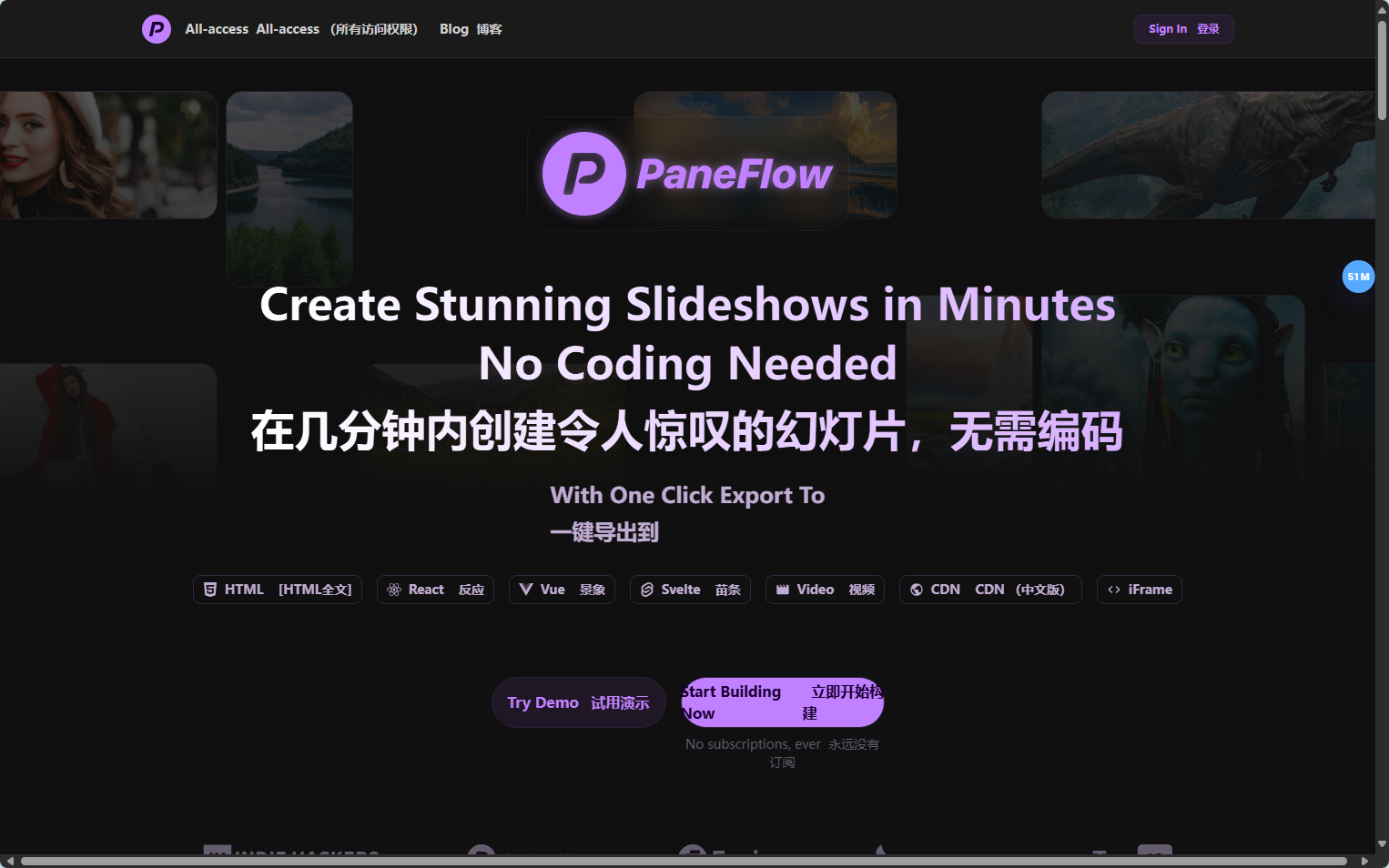Viewport: 1389px width, 868px height.
Task: Click the Try Demo button
Action: (579, 702)
